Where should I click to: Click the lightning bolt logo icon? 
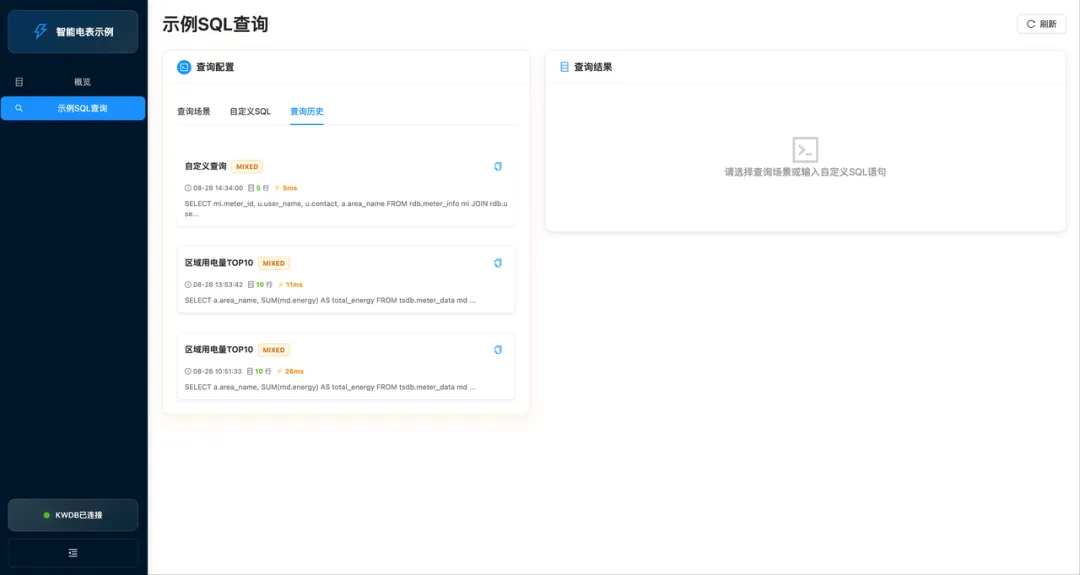pos(41,32)
